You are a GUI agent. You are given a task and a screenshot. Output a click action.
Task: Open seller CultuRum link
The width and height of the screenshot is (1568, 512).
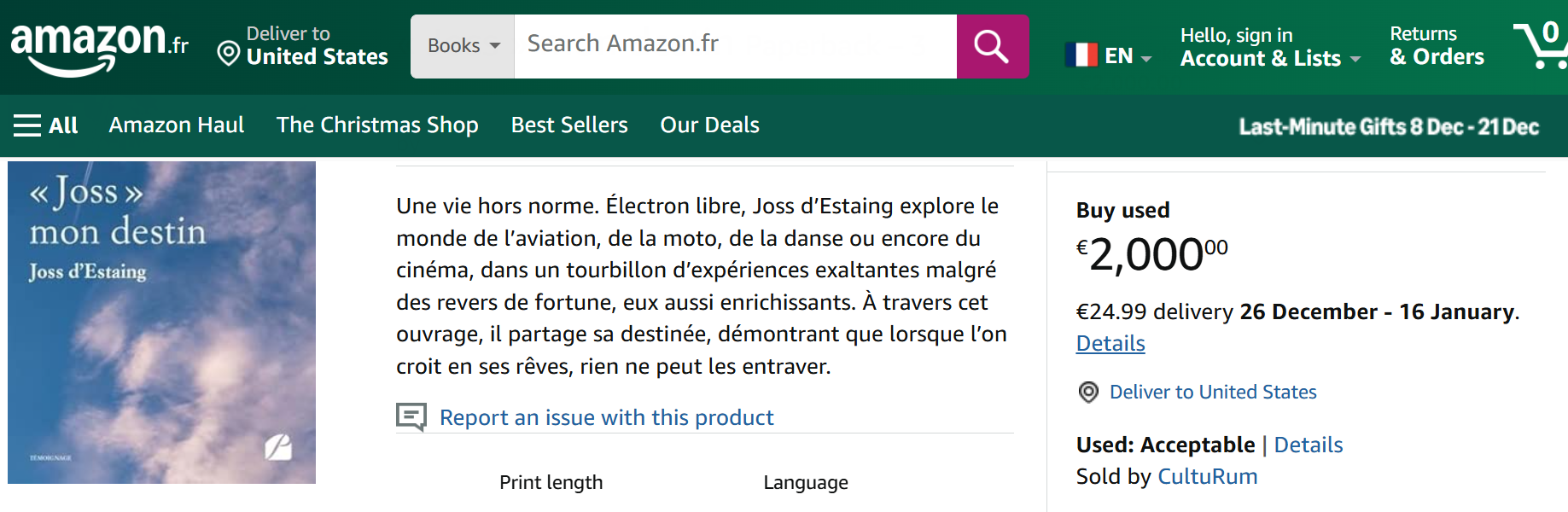(1207, 477)
